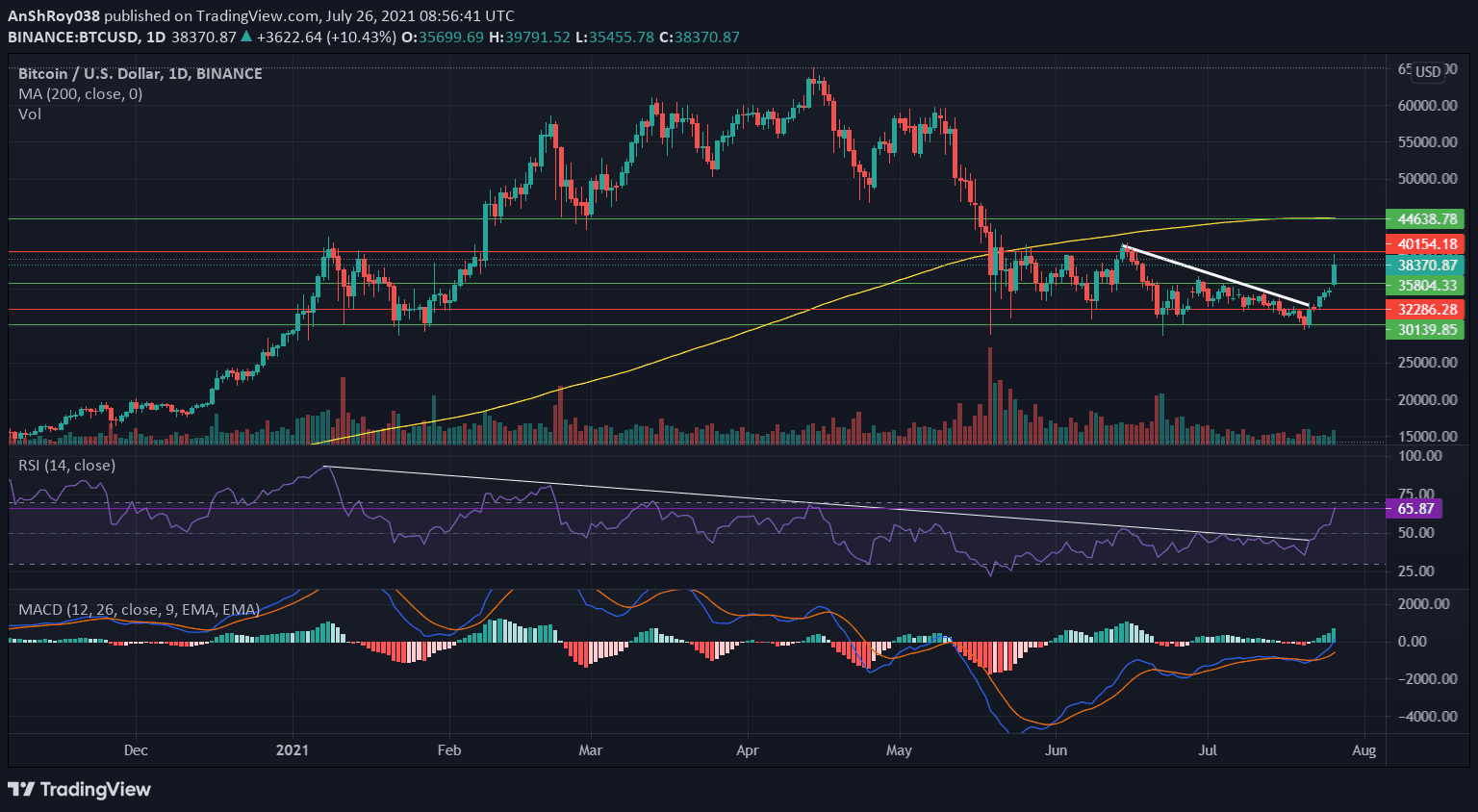The height and width of the screenshot is (812, 1478).
Task: Select the 40154.18 red price label
Action: click(x=1425, y=244)
